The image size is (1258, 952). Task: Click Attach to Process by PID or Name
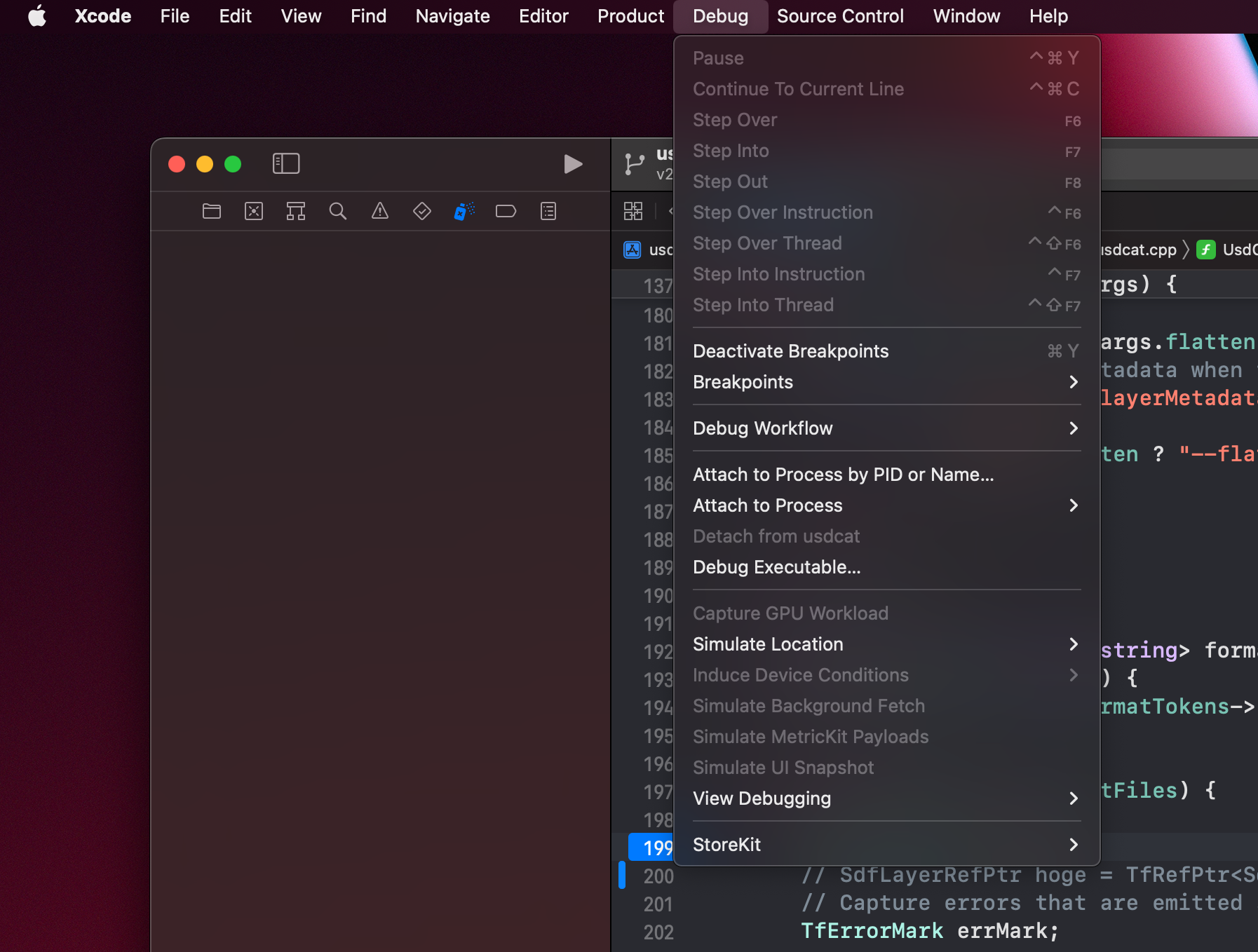click(x=843, y=475)
